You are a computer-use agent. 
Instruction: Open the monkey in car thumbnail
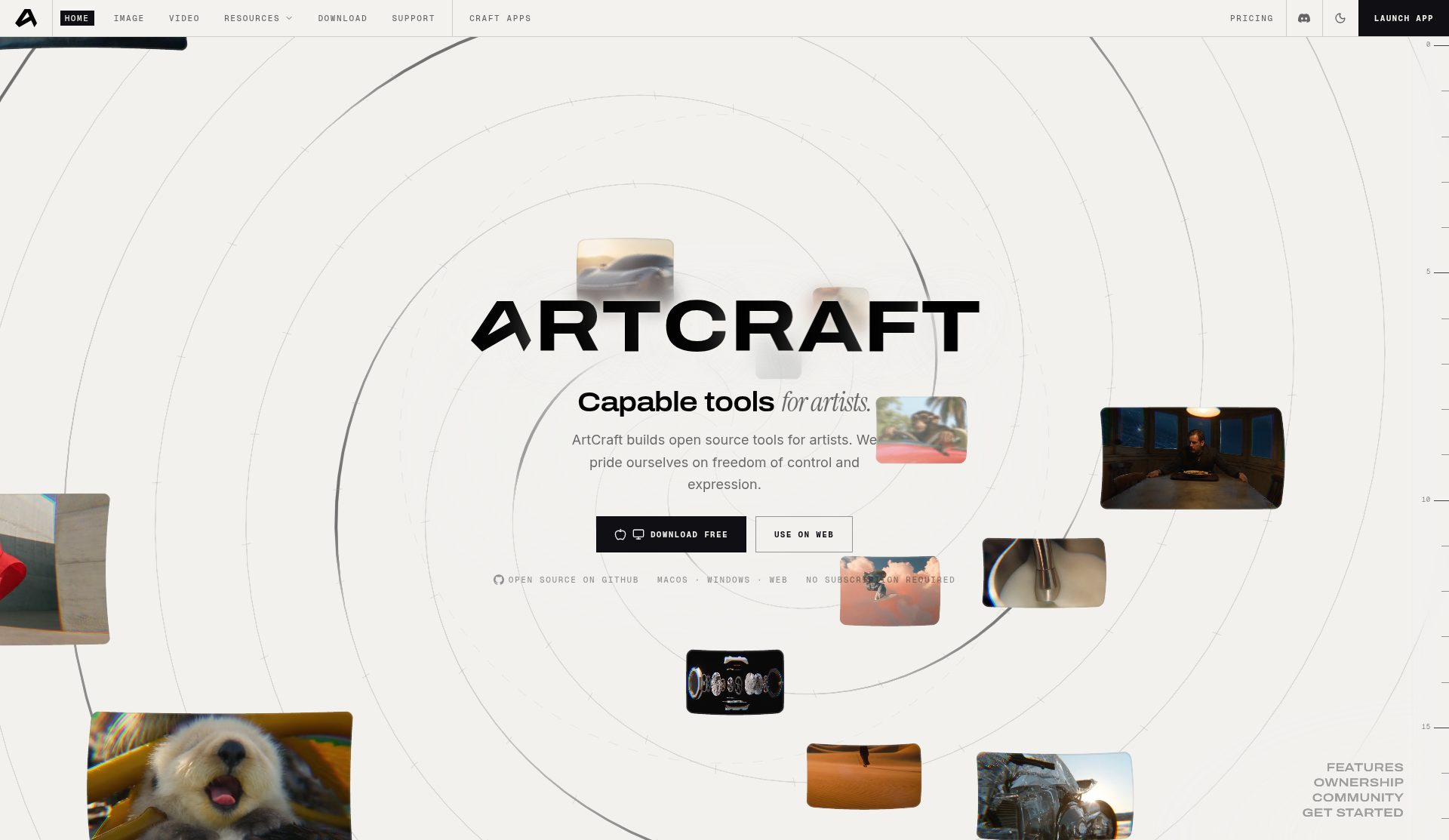921,429
